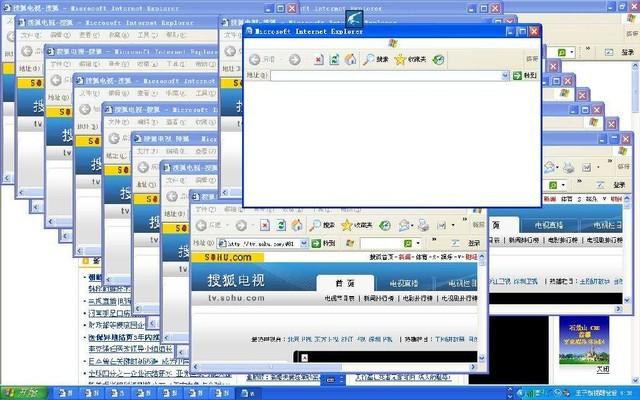Click Forward arrow in blank Internet Explorer window
The image size is (640, 400).
tap(294, 60)
